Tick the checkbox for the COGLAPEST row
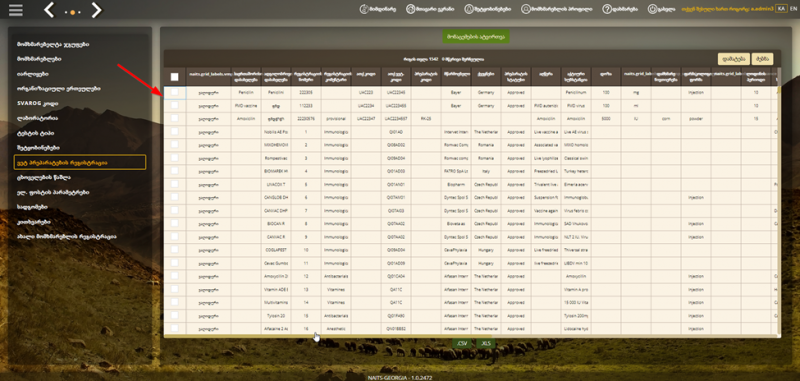The width and height of the screenshot is (800, 381). pyautogui.click(x=174, y=249)
